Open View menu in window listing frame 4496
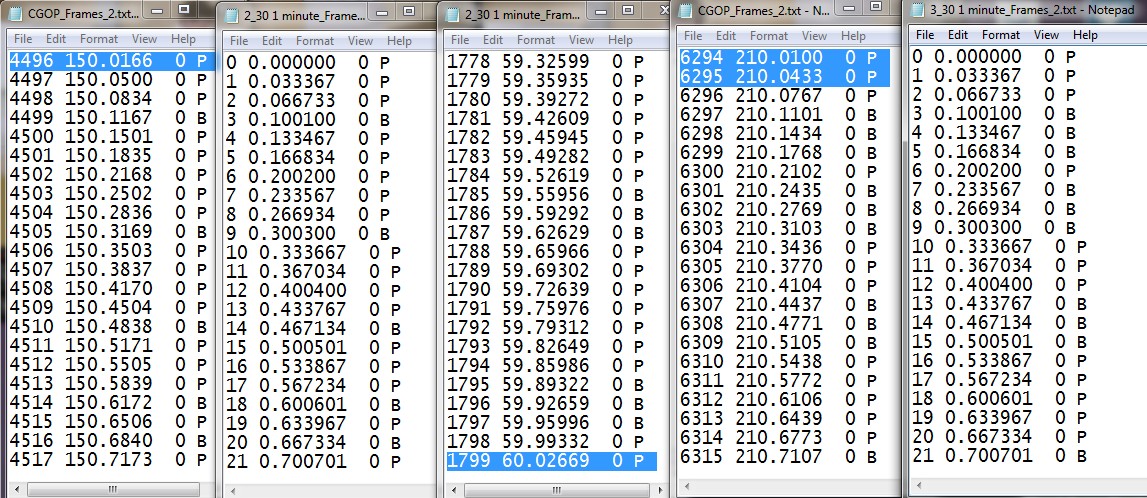 145,39
